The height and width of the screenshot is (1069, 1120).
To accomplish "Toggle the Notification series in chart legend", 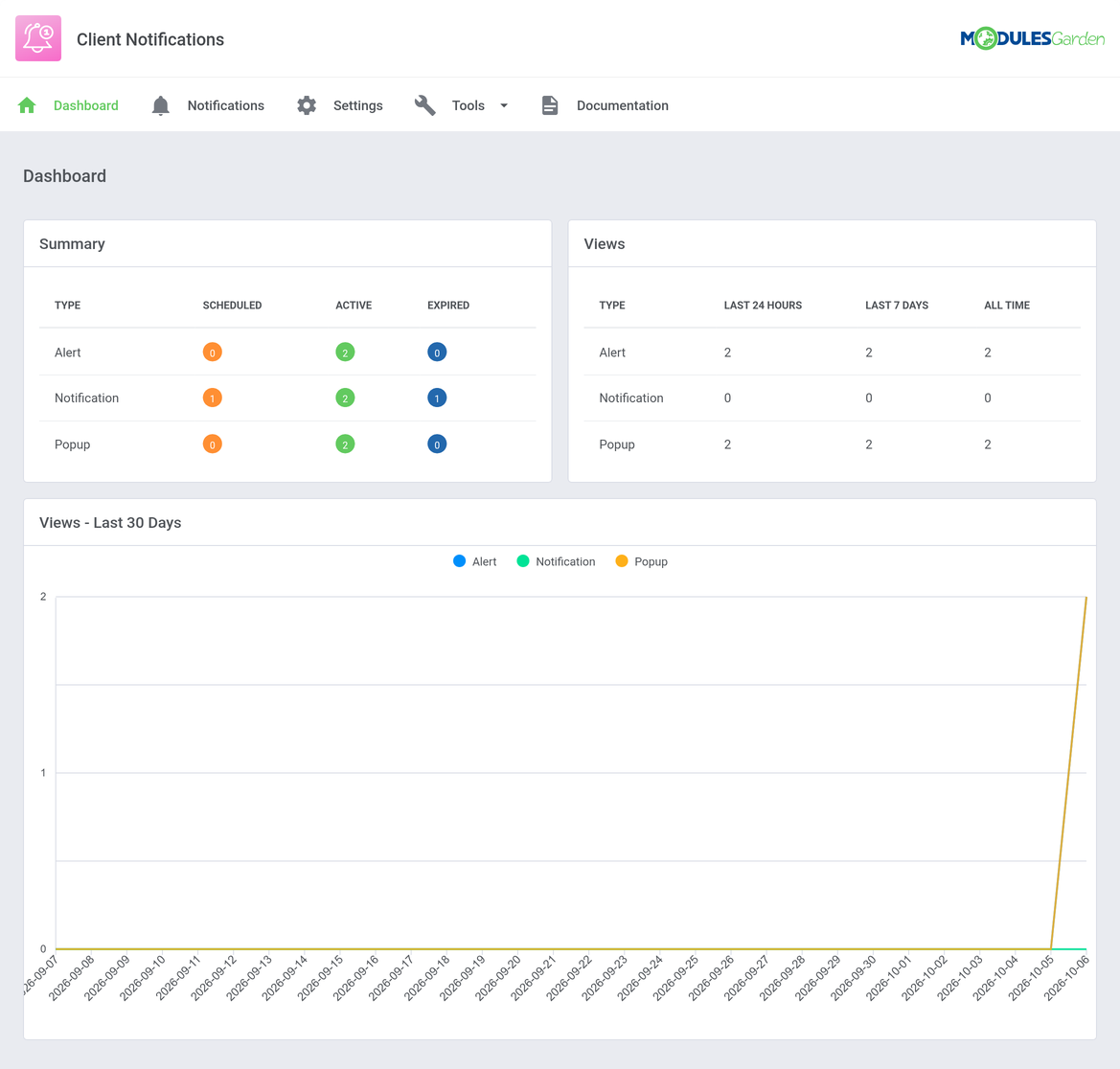I will click(556, 561).
